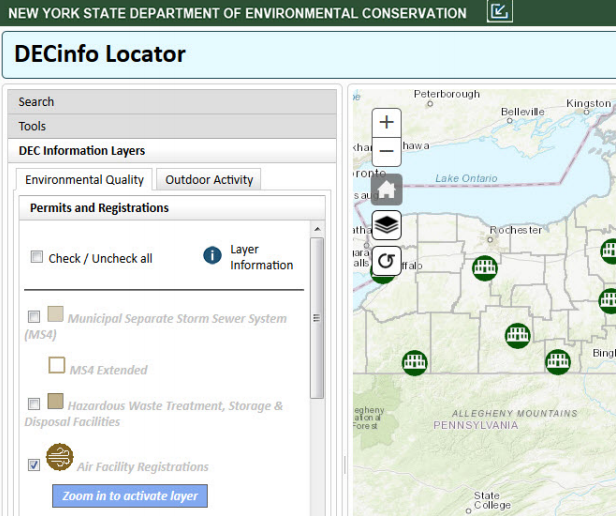Click the Air Facility Registrations layer label
The width and height of the screenshot is (616, 516).
pyautogui.click(x=143, y=466)
